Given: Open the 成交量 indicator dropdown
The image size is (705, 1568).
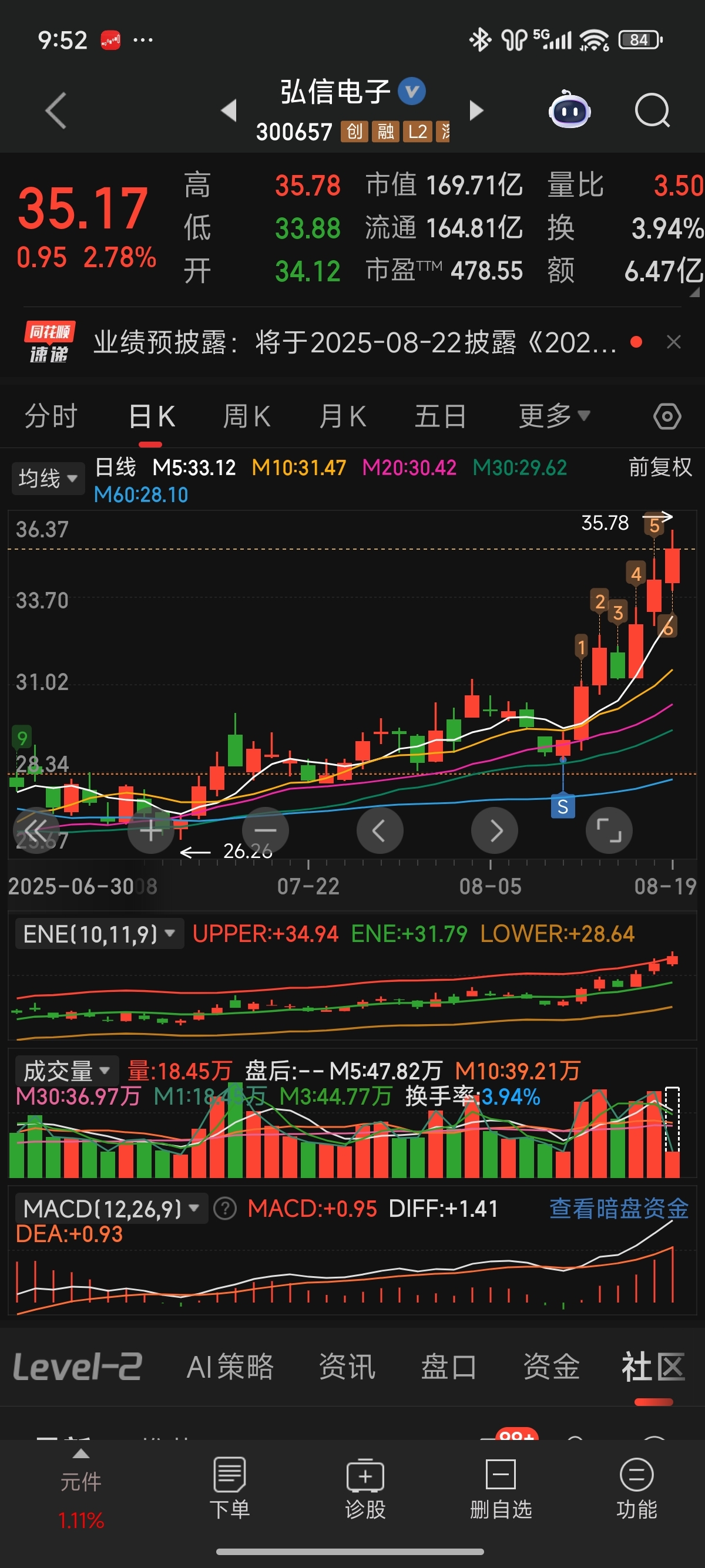Looking at the screenshot, I should [66, 1071].
